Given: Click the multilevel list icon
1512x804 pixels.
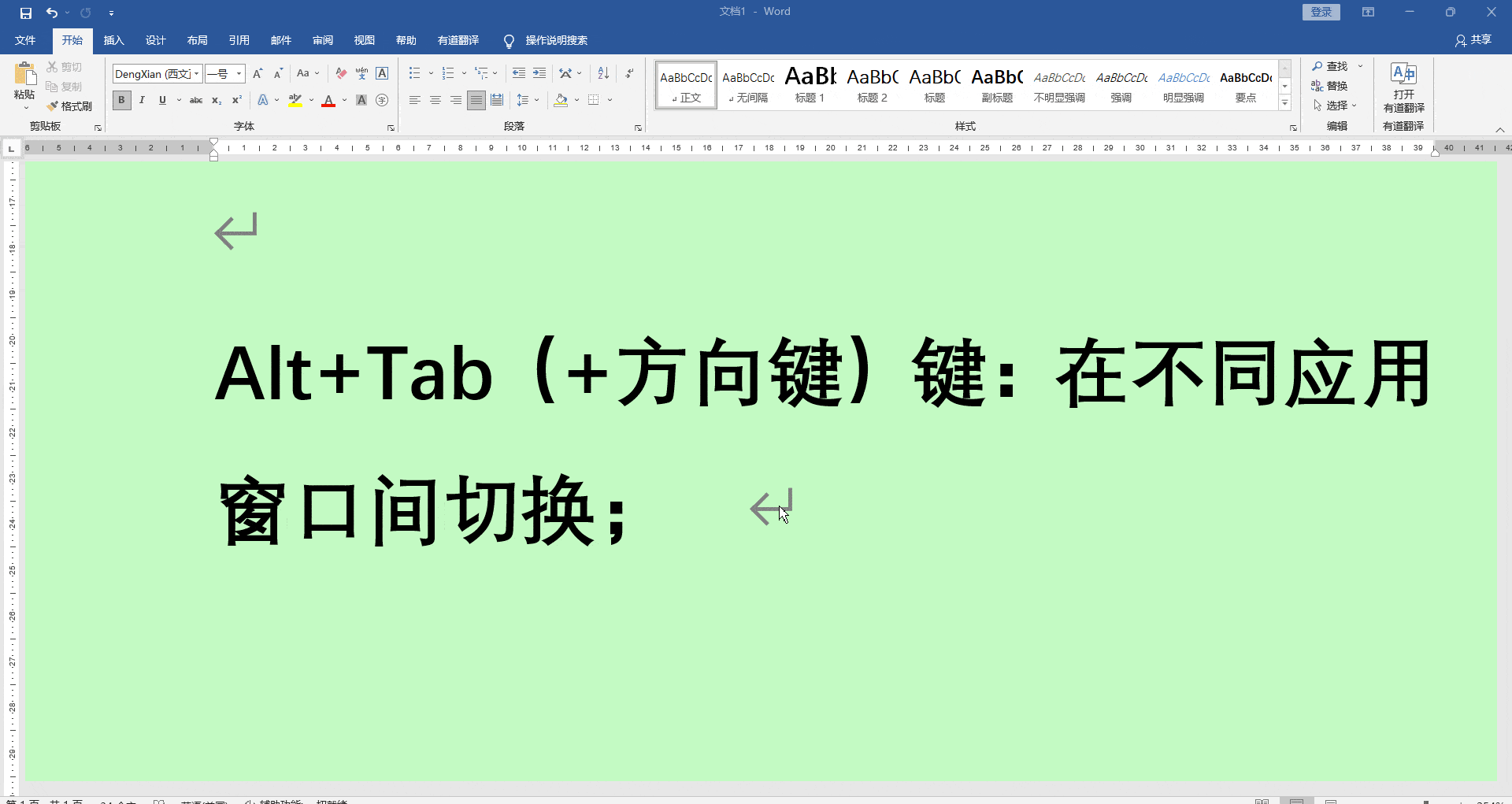Looking at the screenshot, I should (x=481, y=74).
